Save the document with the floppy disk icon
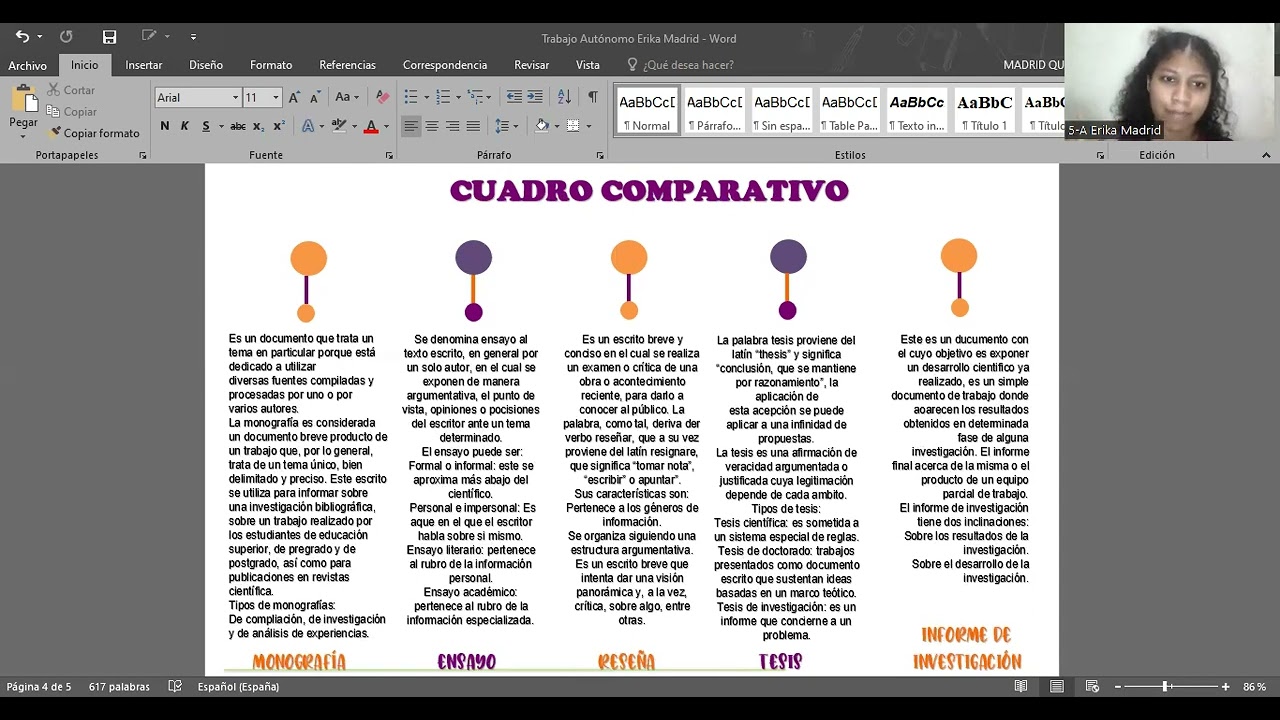 [109, 37]
